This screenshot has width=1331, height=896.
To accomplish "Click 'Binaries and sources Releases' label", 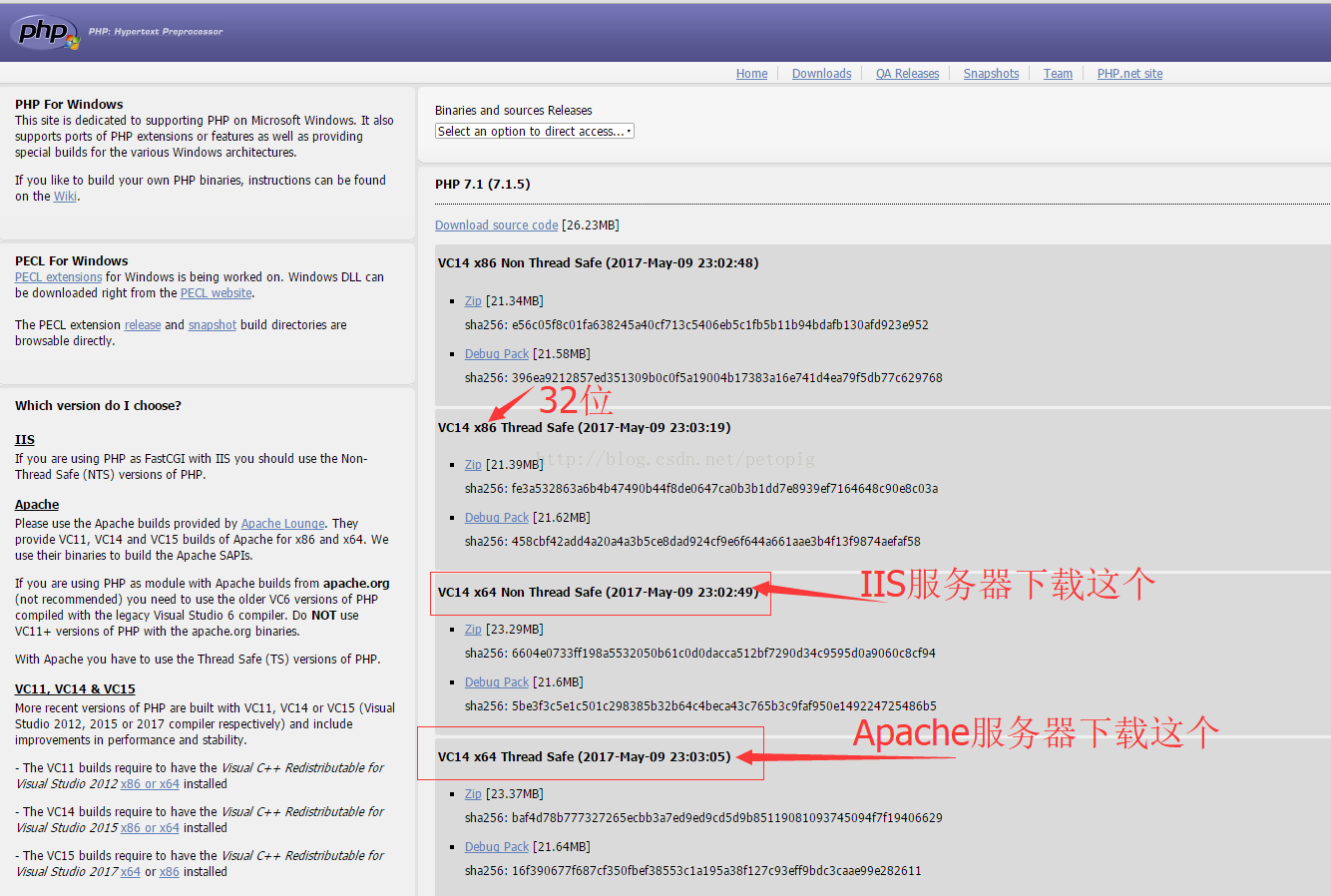I will click(514, 111).
